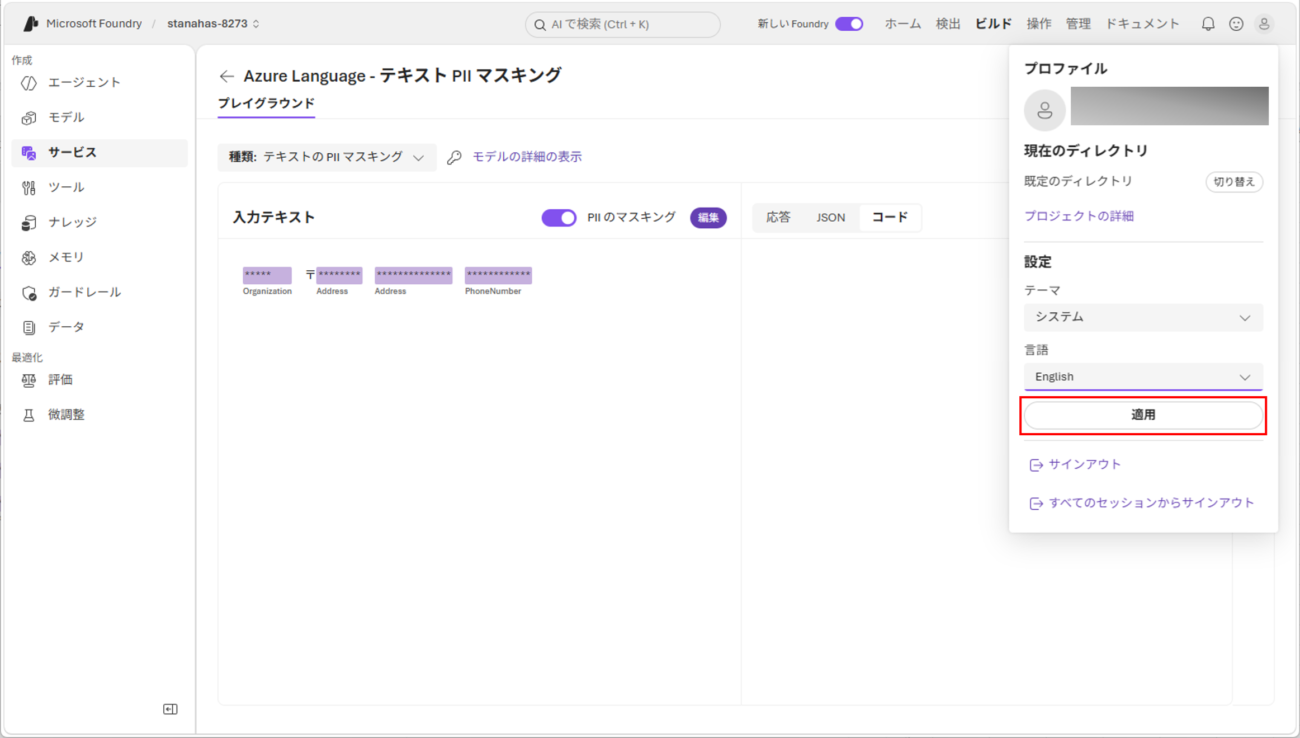Click the ナレッジ sidebar icon
Viewport: 1300px width, 738px height.
click(29, 223)
